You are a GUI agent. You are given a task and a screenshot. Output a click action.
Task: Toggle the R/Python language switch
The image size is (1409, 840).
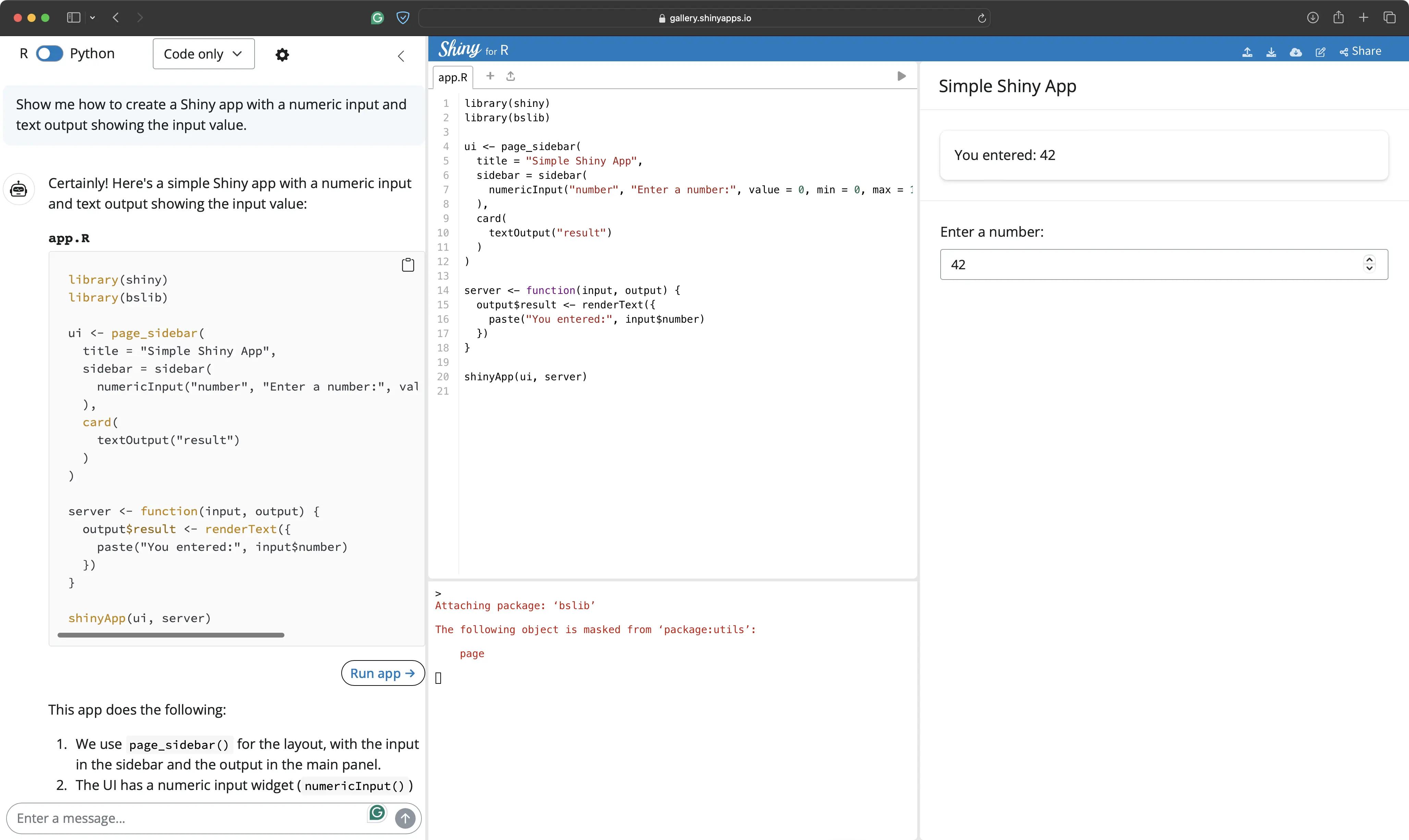(49, 54)
